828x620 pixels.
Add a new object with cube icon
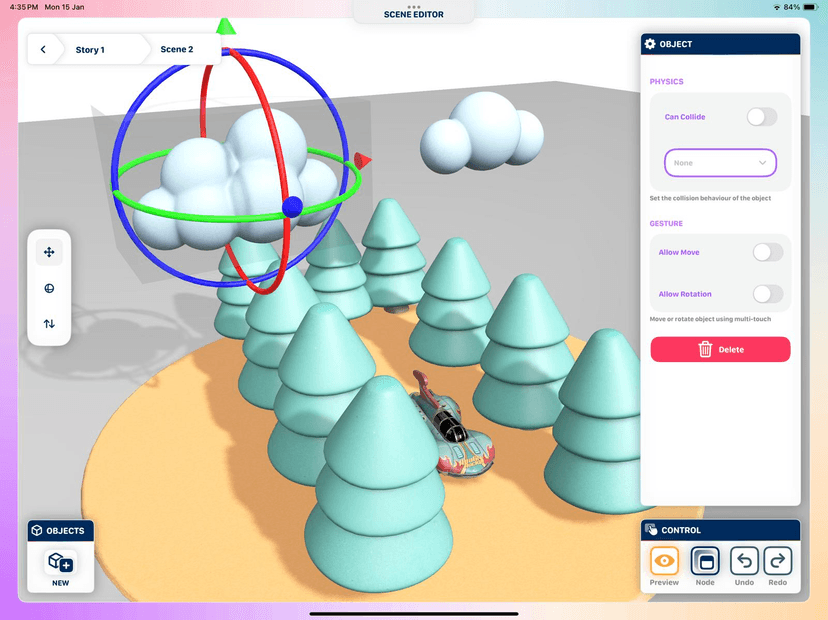[61, 563]
